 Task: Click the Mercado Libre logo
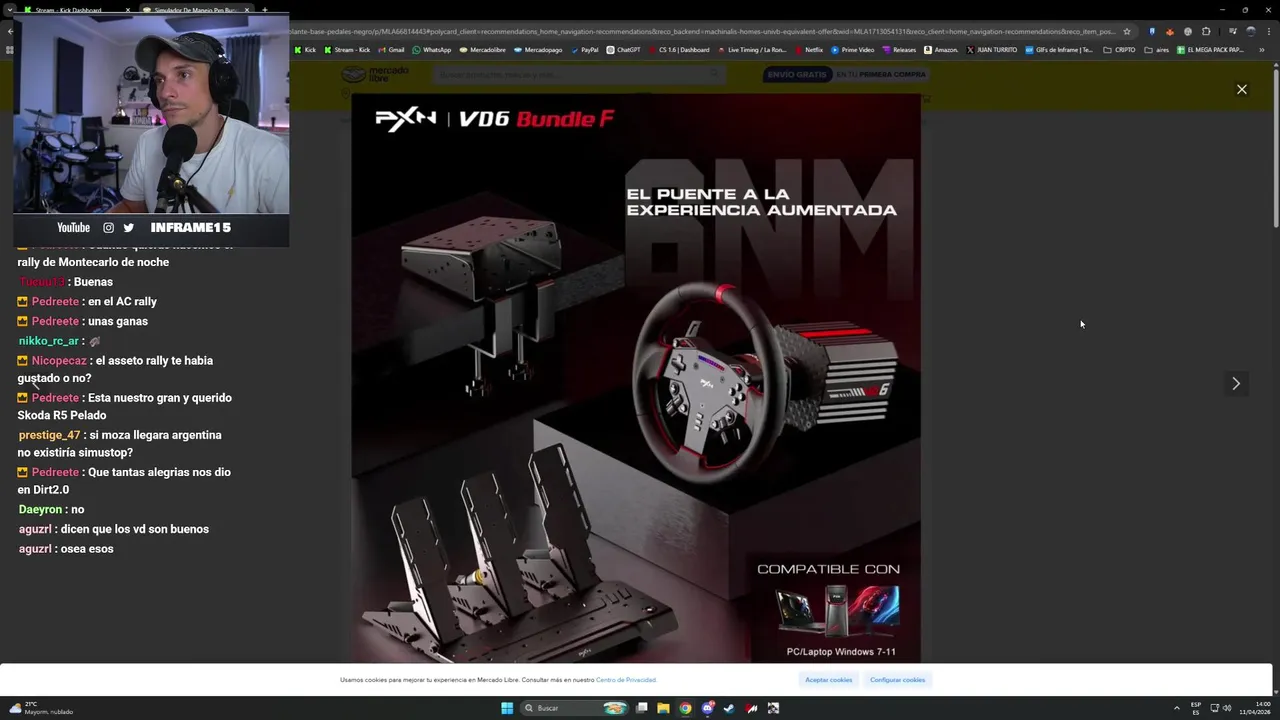[376, 74]
